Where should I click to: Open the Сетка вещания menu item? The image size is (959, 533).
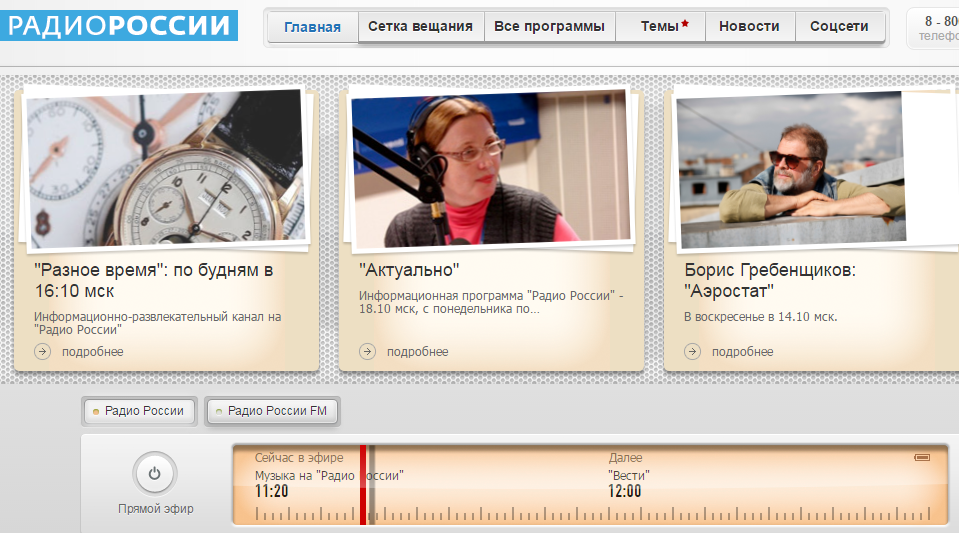pyautogui.click(x=420, y=27)
